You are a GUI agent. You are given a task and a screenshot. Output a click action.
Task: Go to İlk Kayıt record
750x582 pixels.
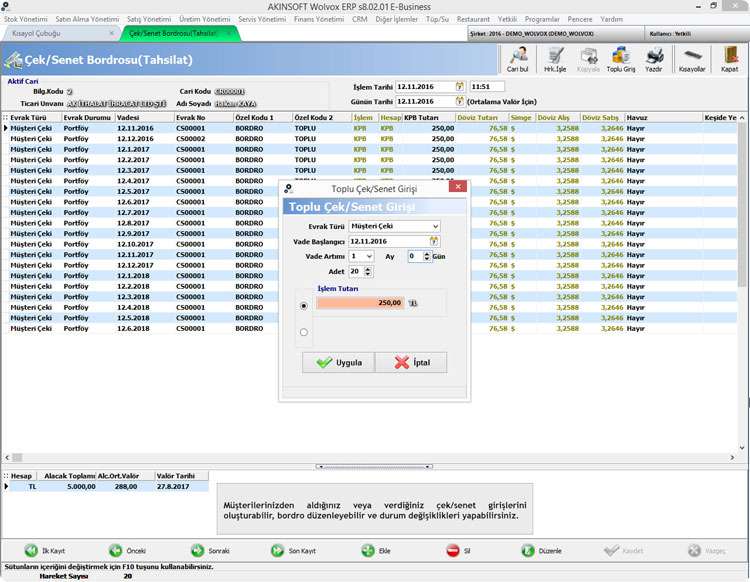[44, 551]
